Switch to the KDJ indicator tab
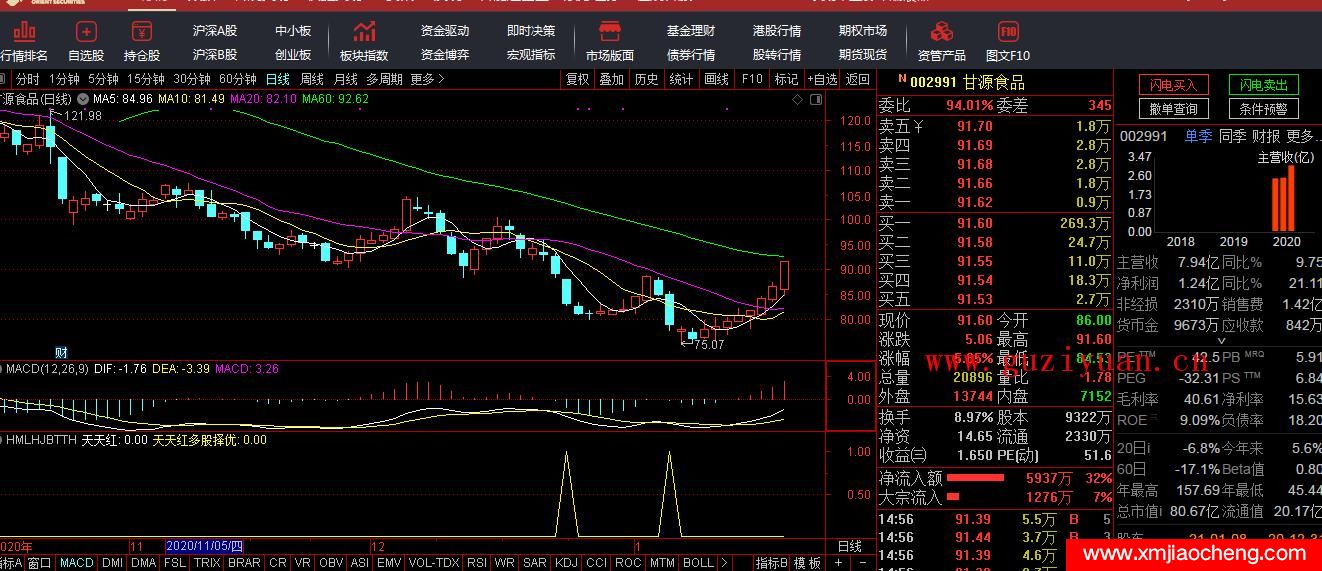Screen dimensions: 1322x571 [566, 563]
